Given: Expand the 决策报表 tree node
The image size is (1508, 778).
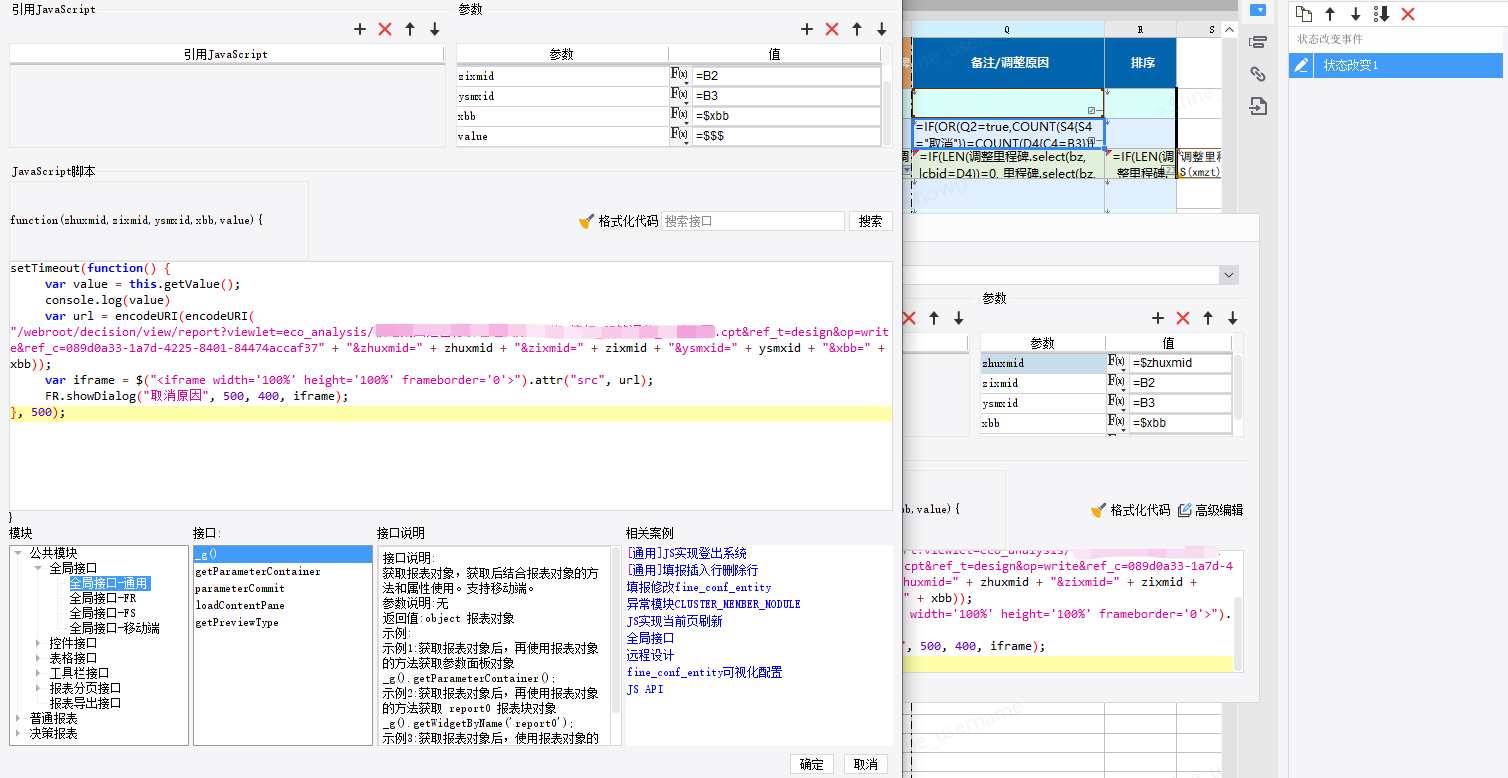Looking at the screenshot, I should tap(20, 733).
